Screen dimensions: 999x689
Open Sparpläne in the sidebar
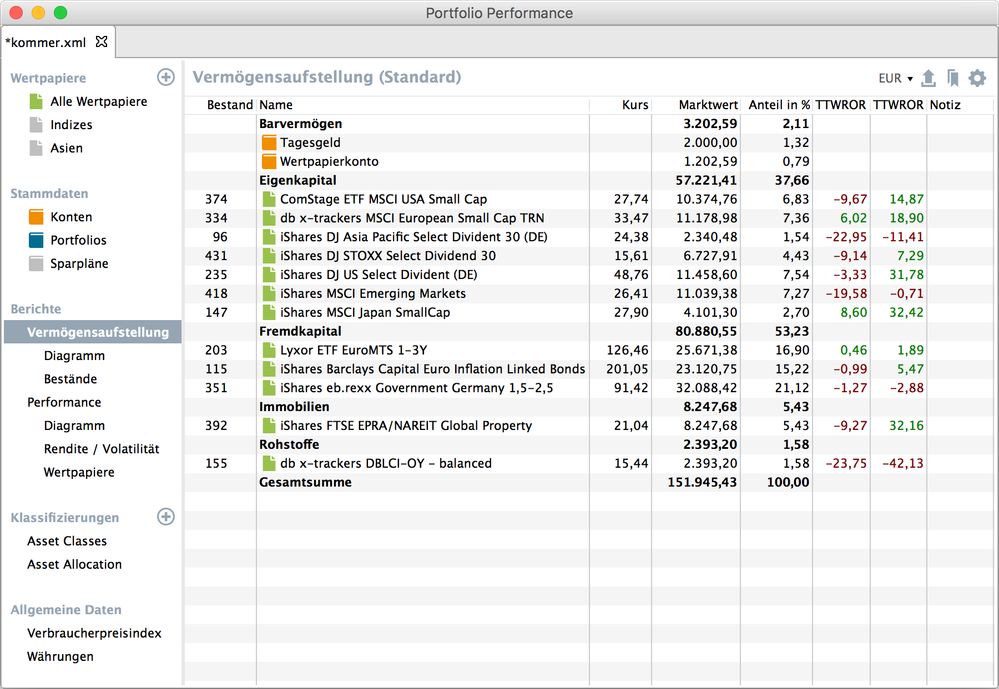[79, 264]
